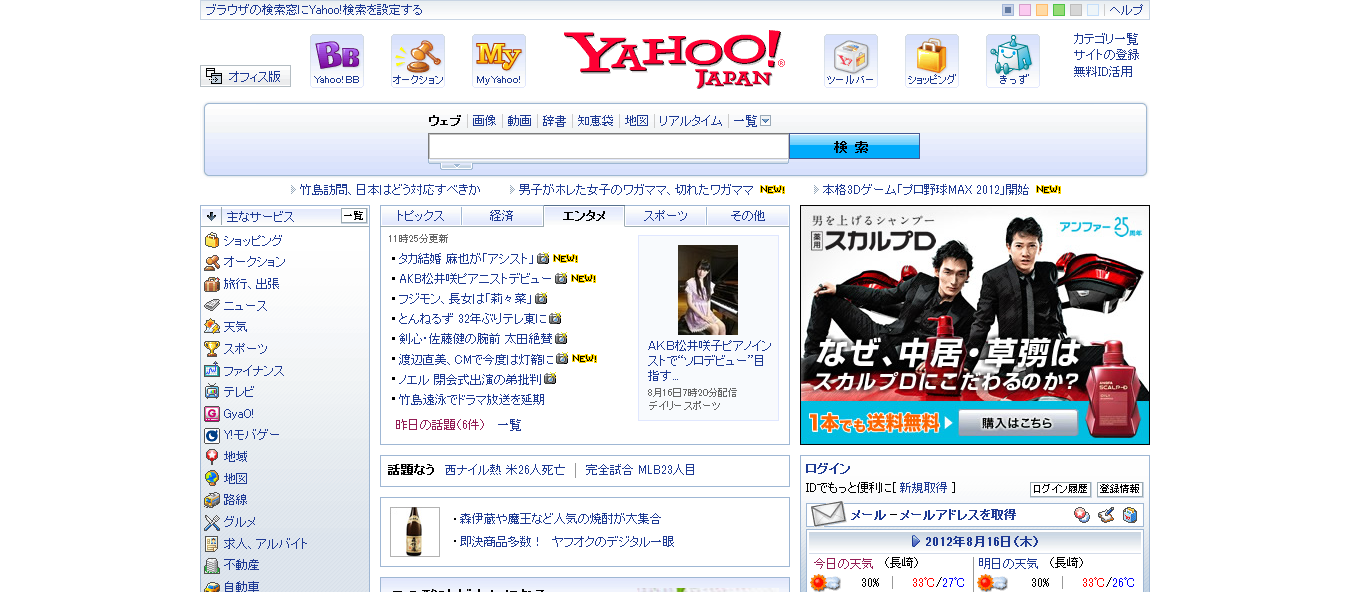Click the notepad-and-pen icon in mail row
Image resolution: width=1349 pixels, height=592 pixels.
pos(1106,515)
